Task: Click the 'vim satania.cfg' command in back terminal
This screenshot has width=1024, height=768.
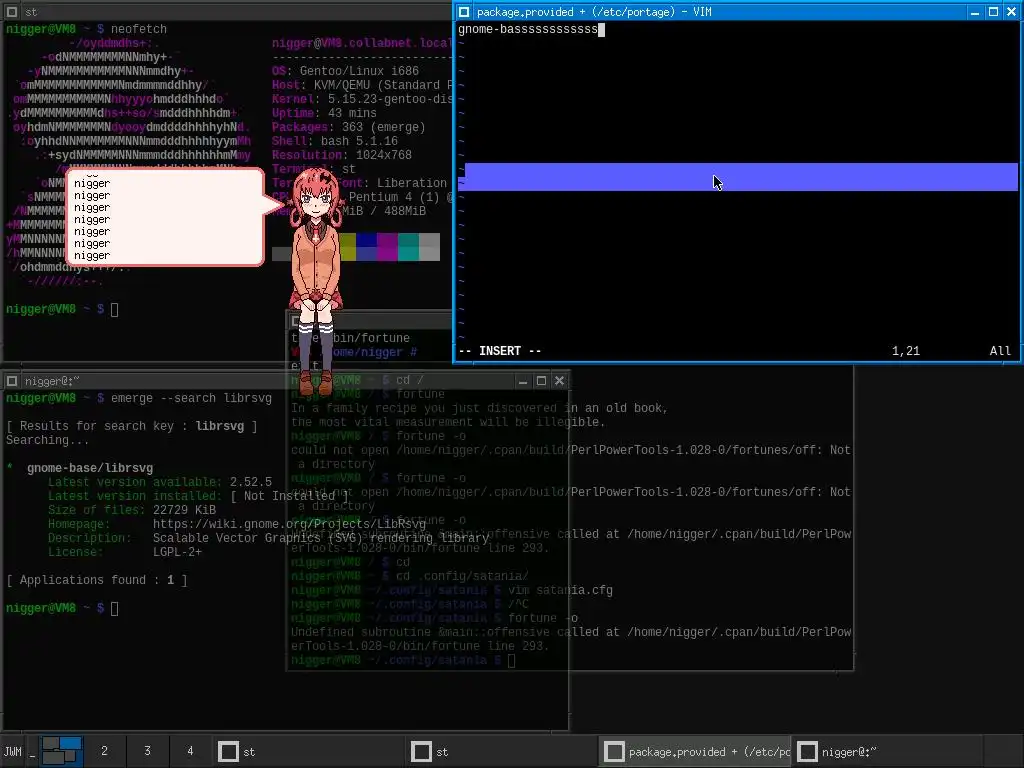Action: point(560,590)
